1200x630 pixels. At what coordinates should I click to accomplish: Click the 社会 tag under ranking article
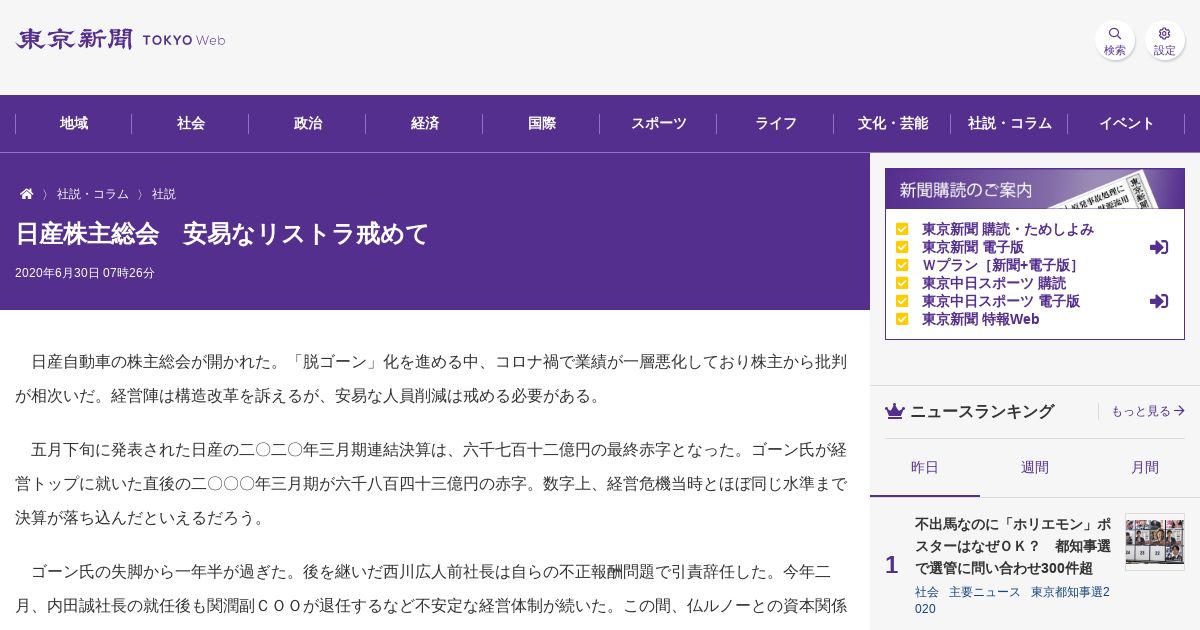pos(927,592)
